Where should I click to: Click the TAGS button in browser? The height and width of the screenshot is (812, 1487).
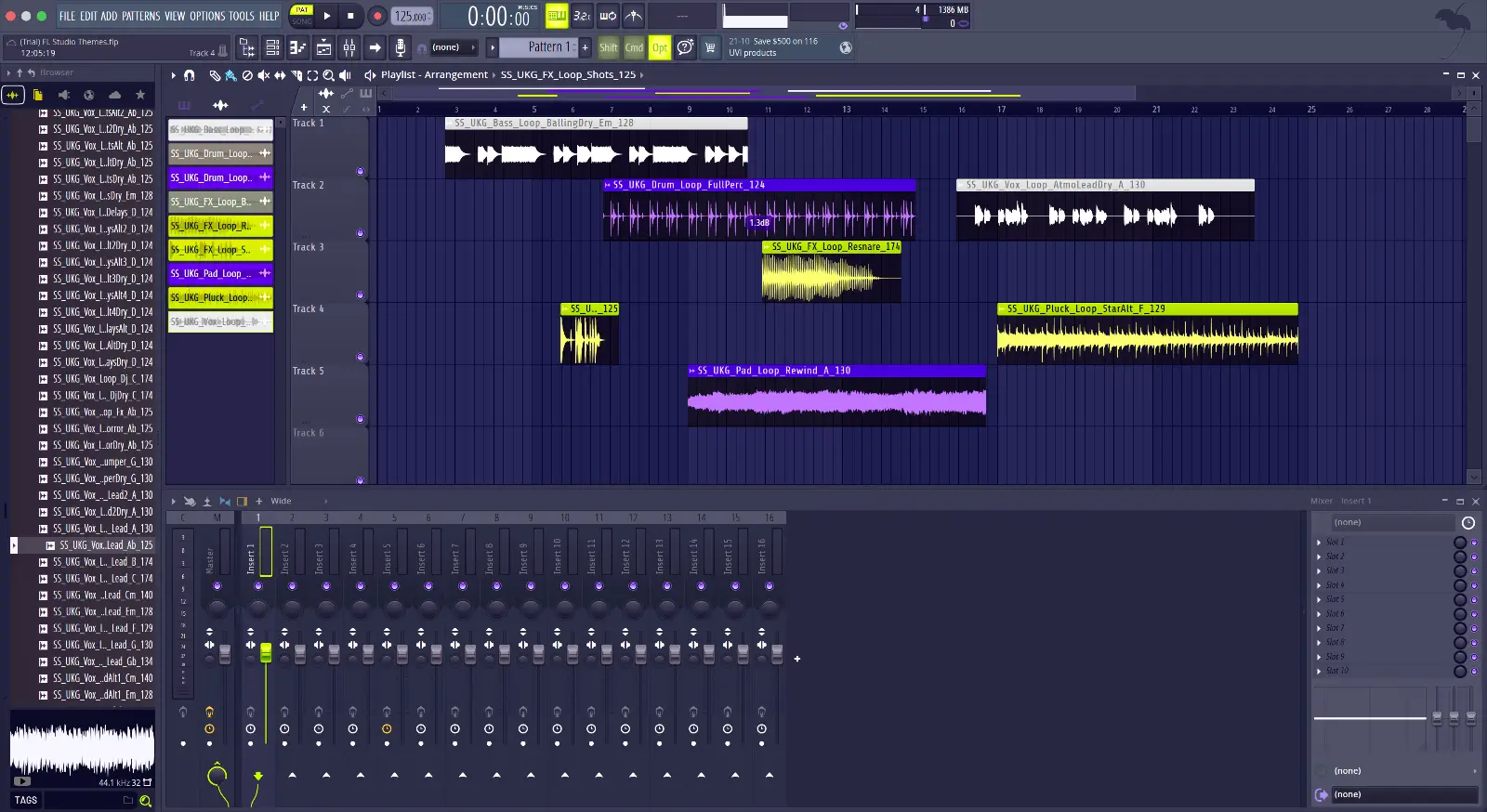[26, 800]
